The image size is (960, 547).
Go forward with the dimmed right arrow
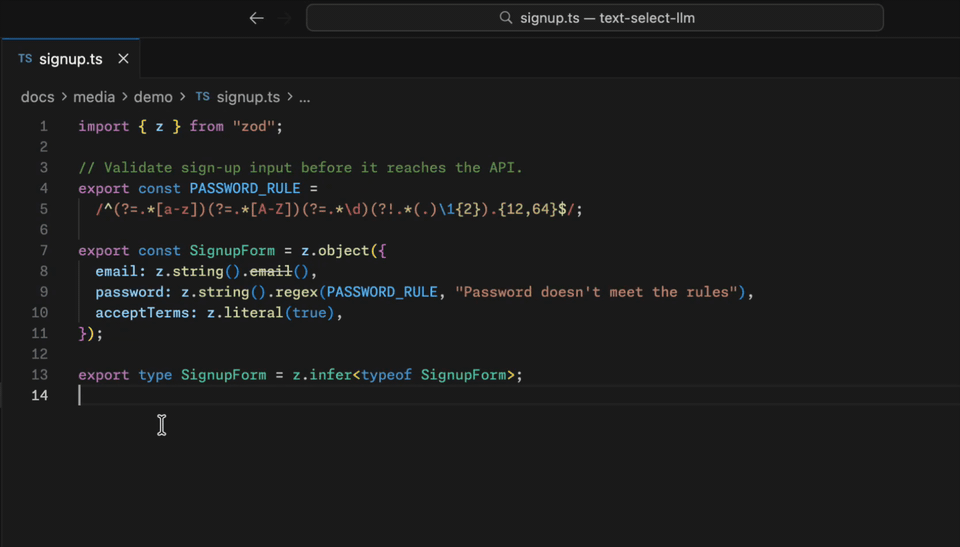point(284,18)
